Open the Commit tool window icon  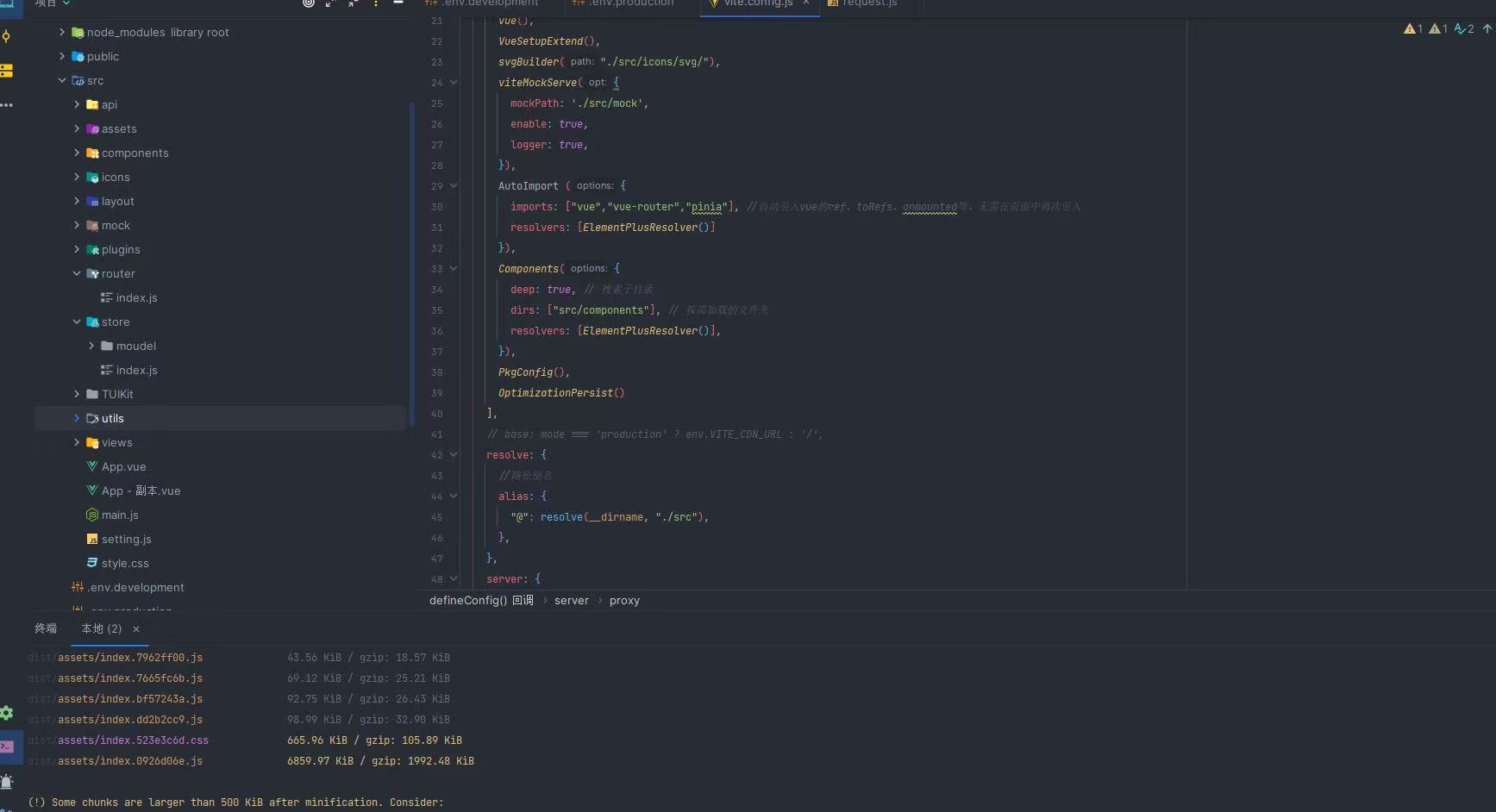(6, 36)
